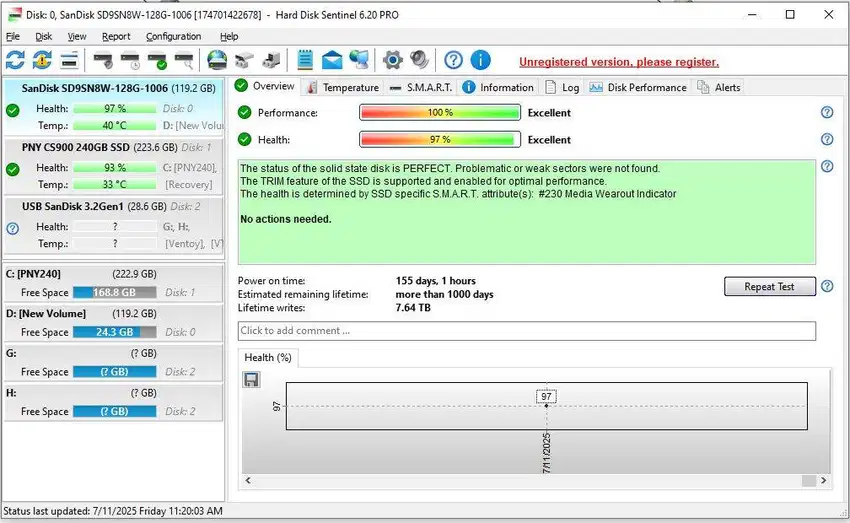The height and width of the screenshot is (523, 850).
Task: Switch to the Overview tab
Action: click(x=266, y=86)
